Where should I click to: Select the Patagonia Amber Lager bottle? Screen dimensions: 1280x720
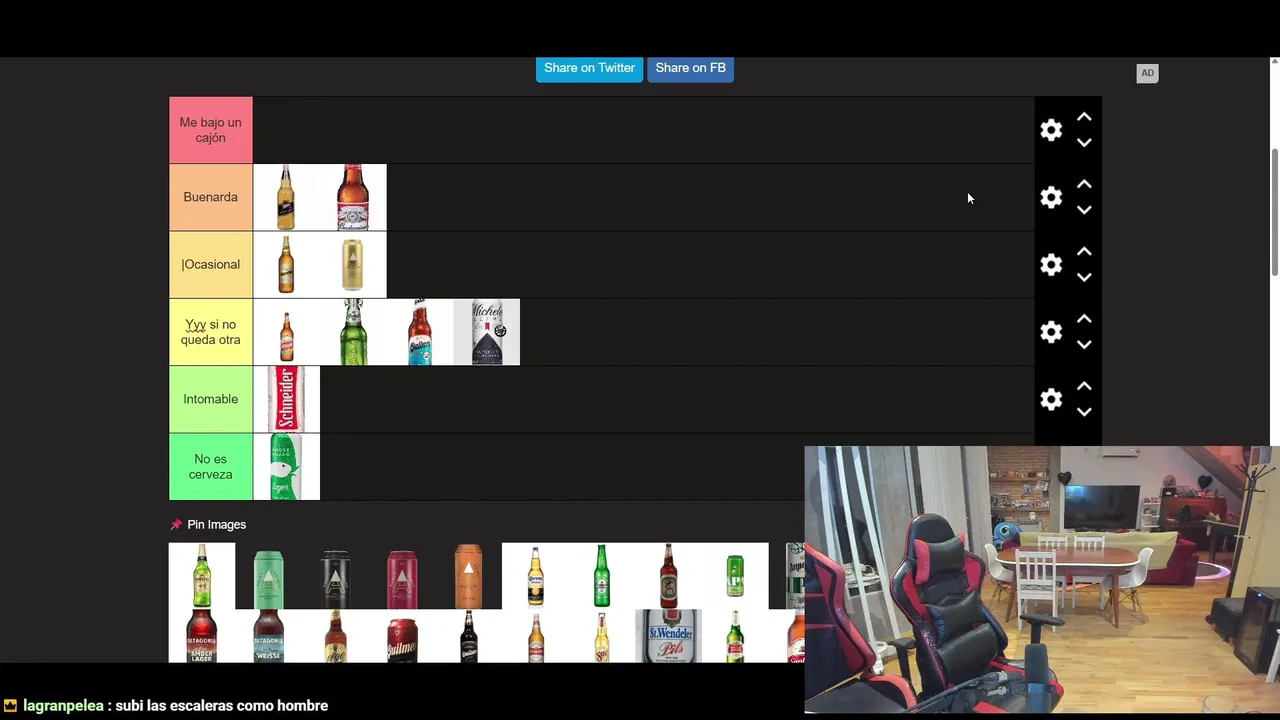[202, 636]
